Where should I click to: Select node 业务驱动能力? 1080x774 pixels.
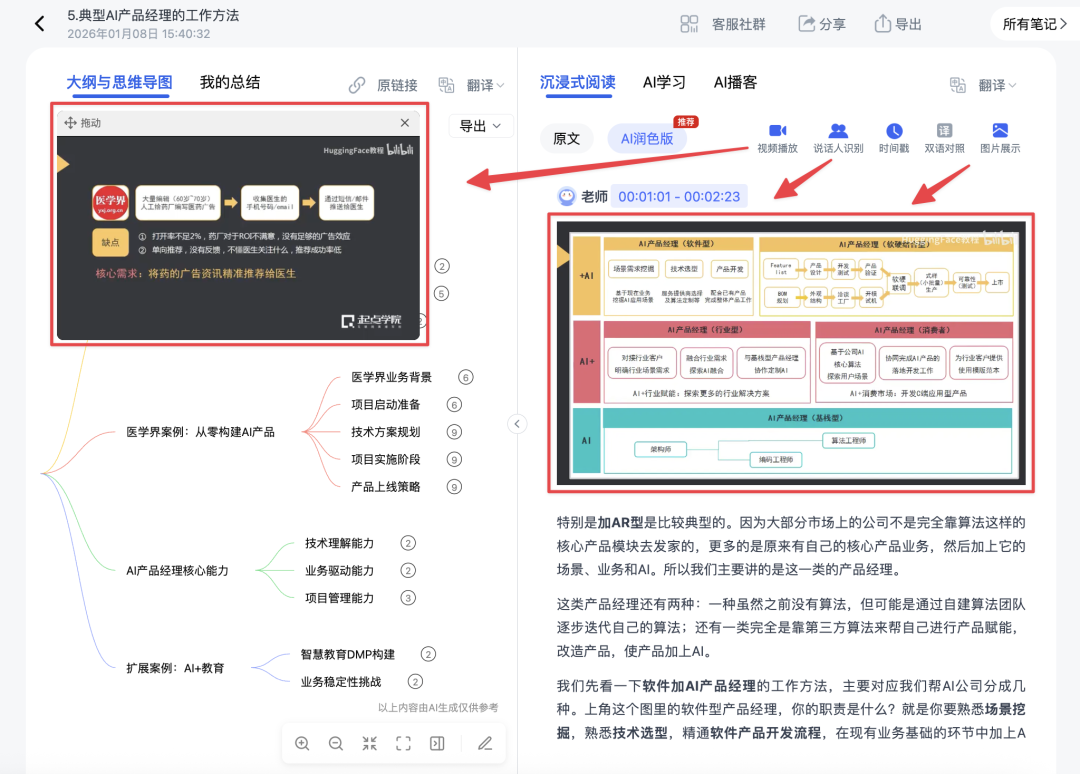point(340,571)
